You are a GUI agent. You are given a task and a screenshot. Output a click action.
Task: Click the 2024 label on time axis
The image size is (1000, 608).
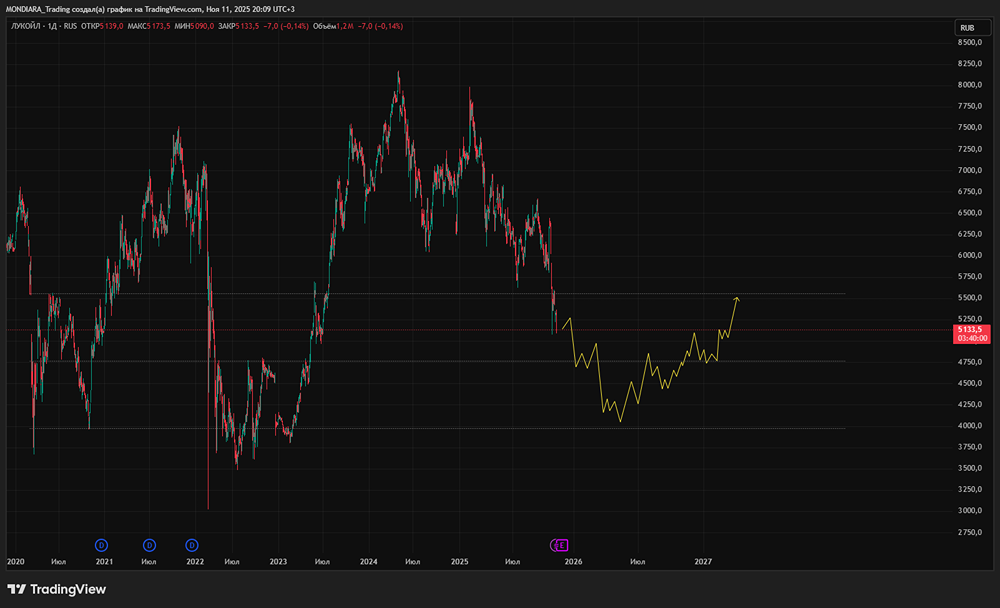(x=368, y=563)
